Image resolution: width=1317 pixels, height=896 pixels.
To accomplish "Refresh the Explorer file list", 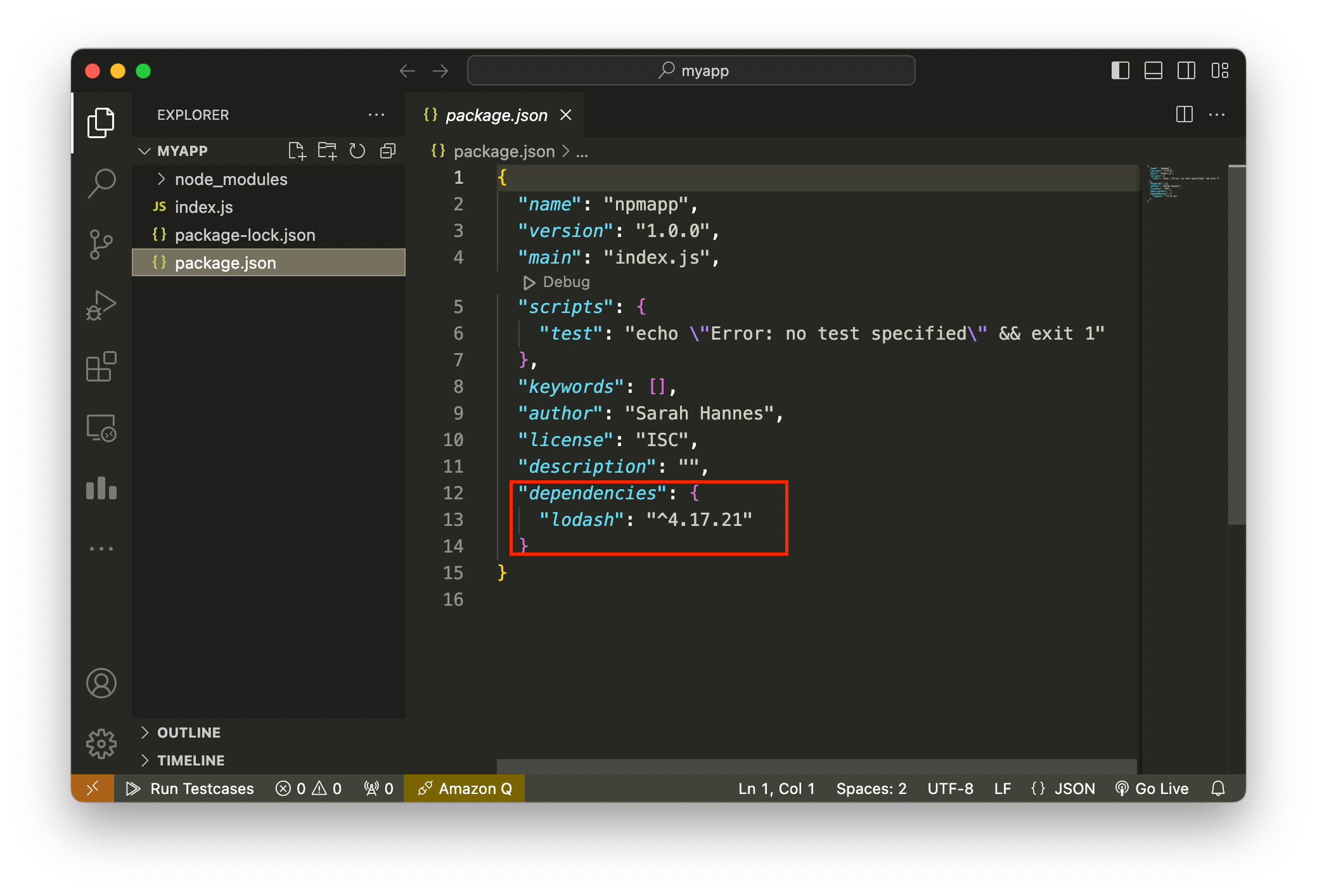I will tap(357, 151).
